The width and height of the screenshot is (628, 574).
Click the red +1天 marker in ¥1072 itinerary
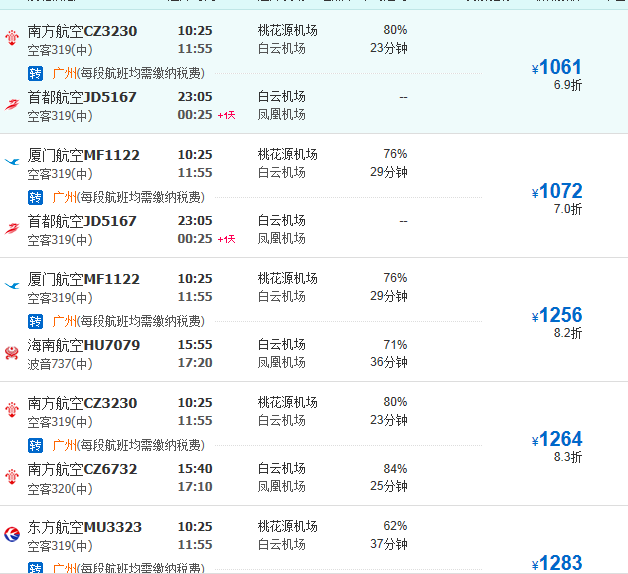[226, 239]
